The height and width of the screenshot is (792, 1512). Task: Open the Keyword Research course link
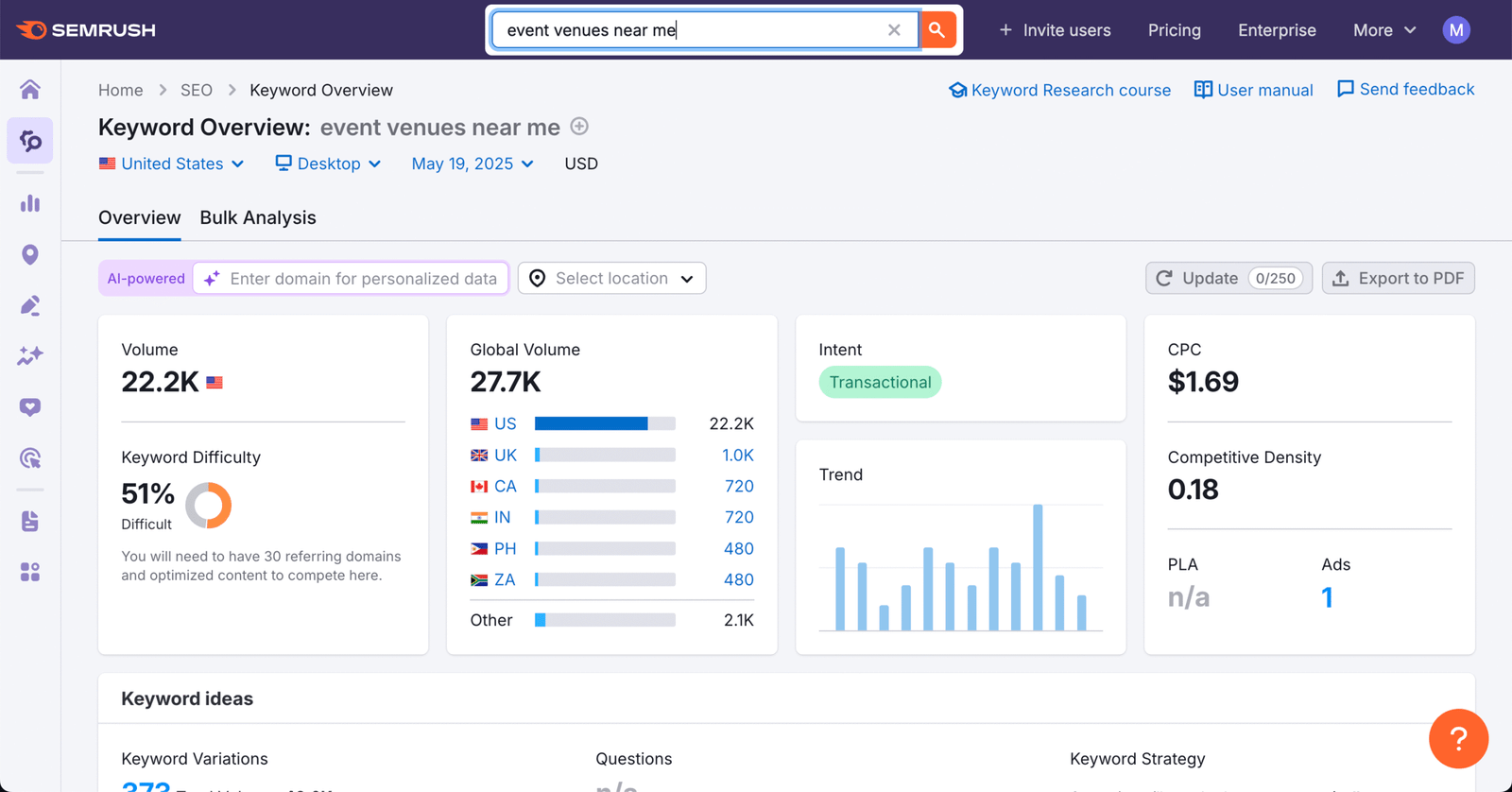coord(1059,90)
